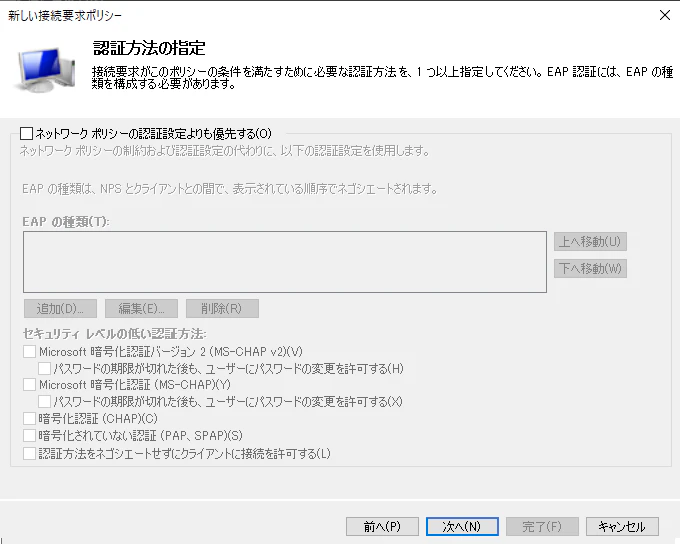Go back with 前へ(P) button

click(382, 527)
